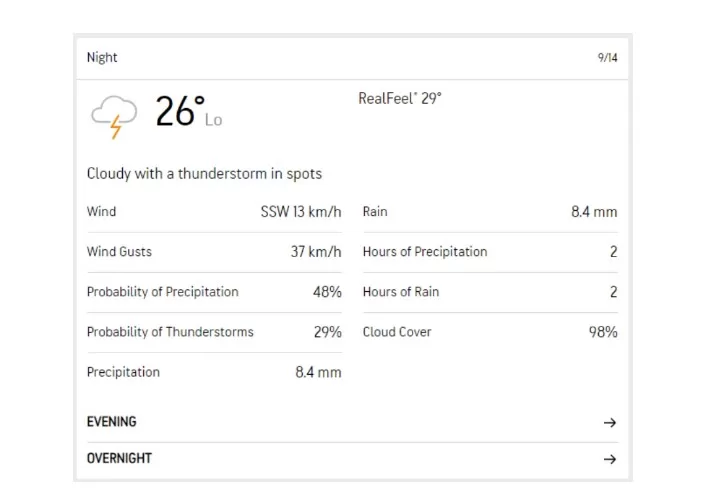Select the Wind Gusts row
The width and height of the screenshot is (706, 497).
click(x=119, y=252)
